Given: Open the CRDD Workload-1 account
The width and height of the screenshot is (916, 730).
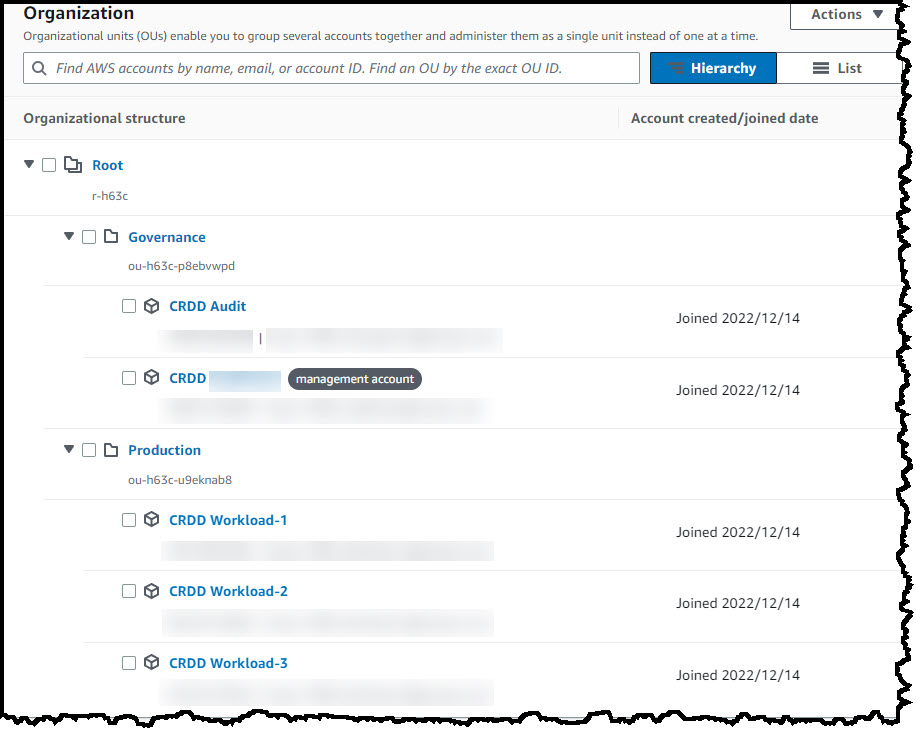Looking at the screenshot, I should [x=228, y=520].
